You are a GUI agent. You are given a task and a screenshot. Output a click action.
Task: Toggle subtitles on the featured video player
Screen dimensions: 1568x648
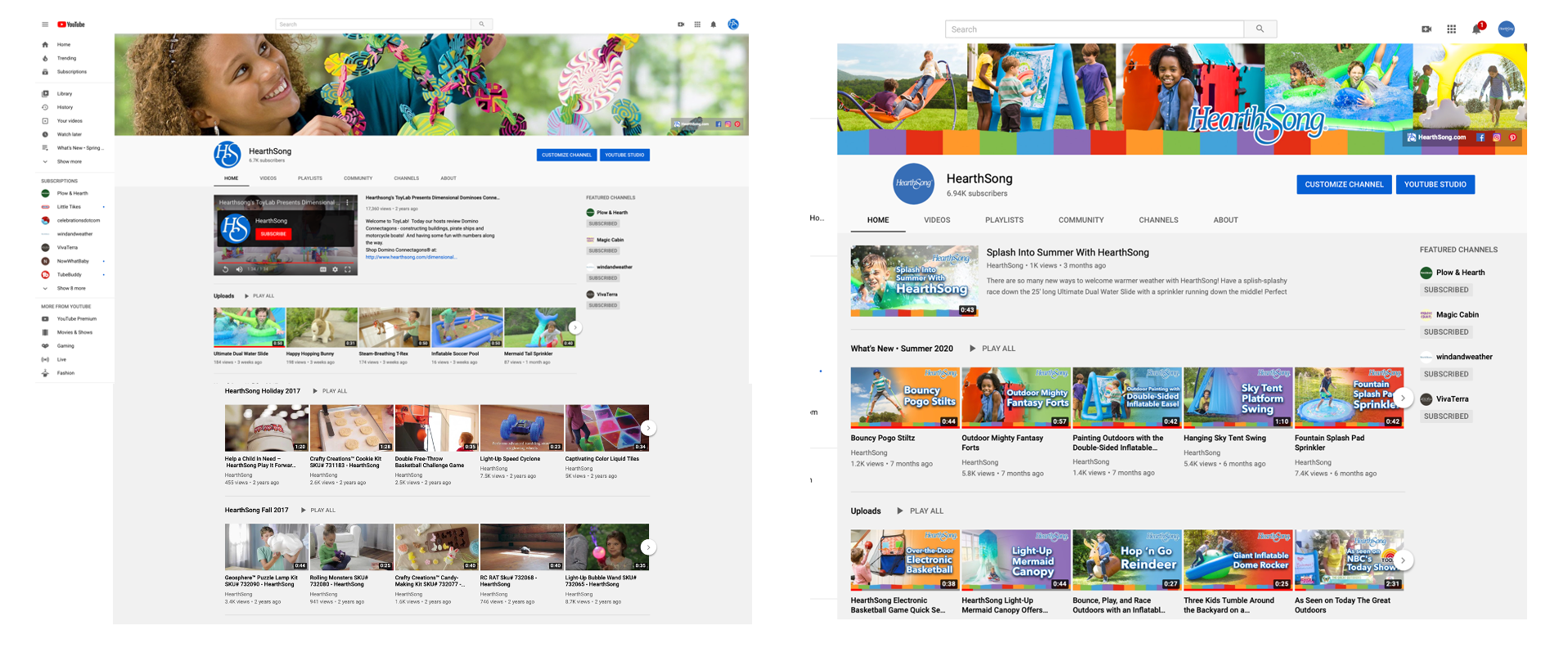coord(322,269)
